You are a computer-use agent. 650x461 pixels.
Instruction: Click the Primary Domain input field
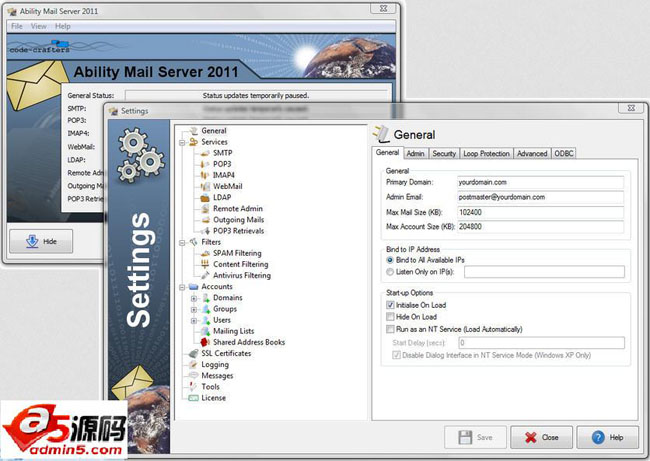(x=541, y=182)
